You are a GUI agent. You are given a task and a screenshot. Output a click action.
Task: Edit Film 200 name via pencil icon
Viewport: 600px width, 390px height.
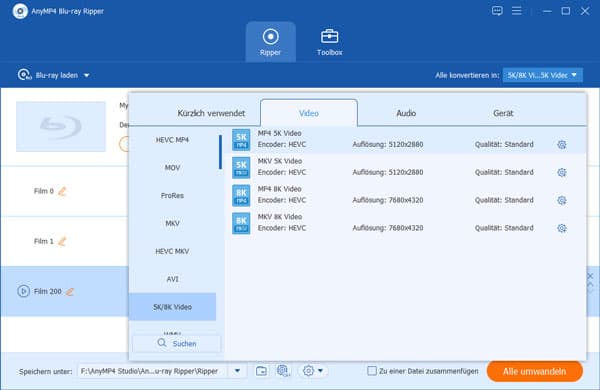pos(70,292)
